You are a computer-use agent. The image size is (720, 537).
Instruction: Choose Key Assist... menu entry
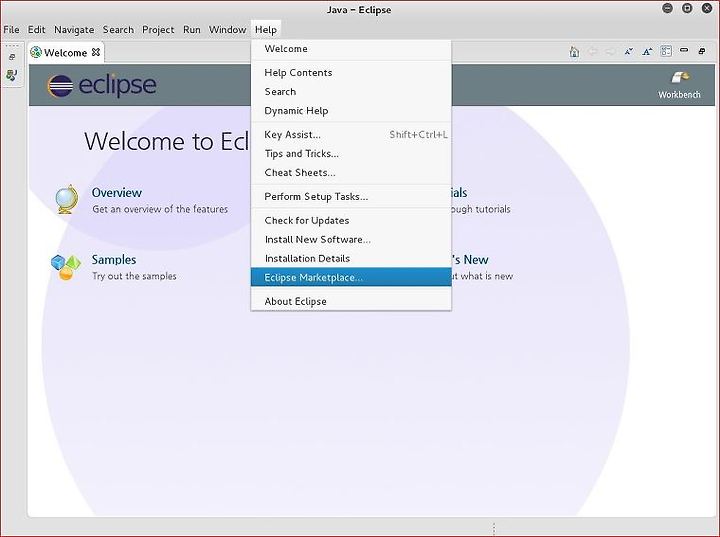pos(351,135)
